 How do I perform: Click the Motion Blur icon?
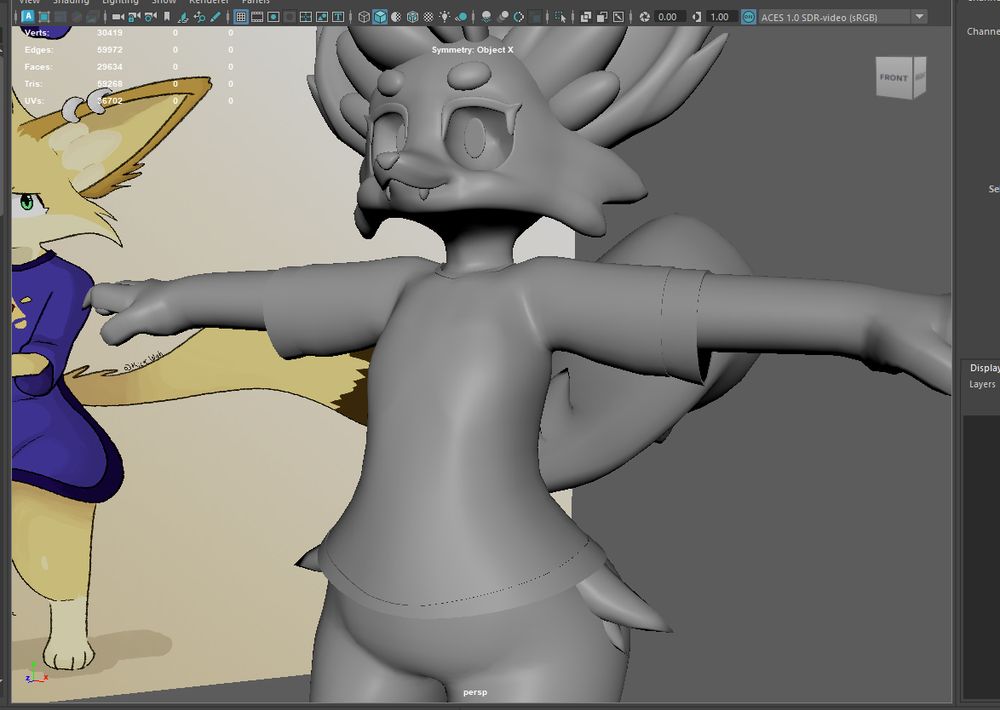pos(503,17)
